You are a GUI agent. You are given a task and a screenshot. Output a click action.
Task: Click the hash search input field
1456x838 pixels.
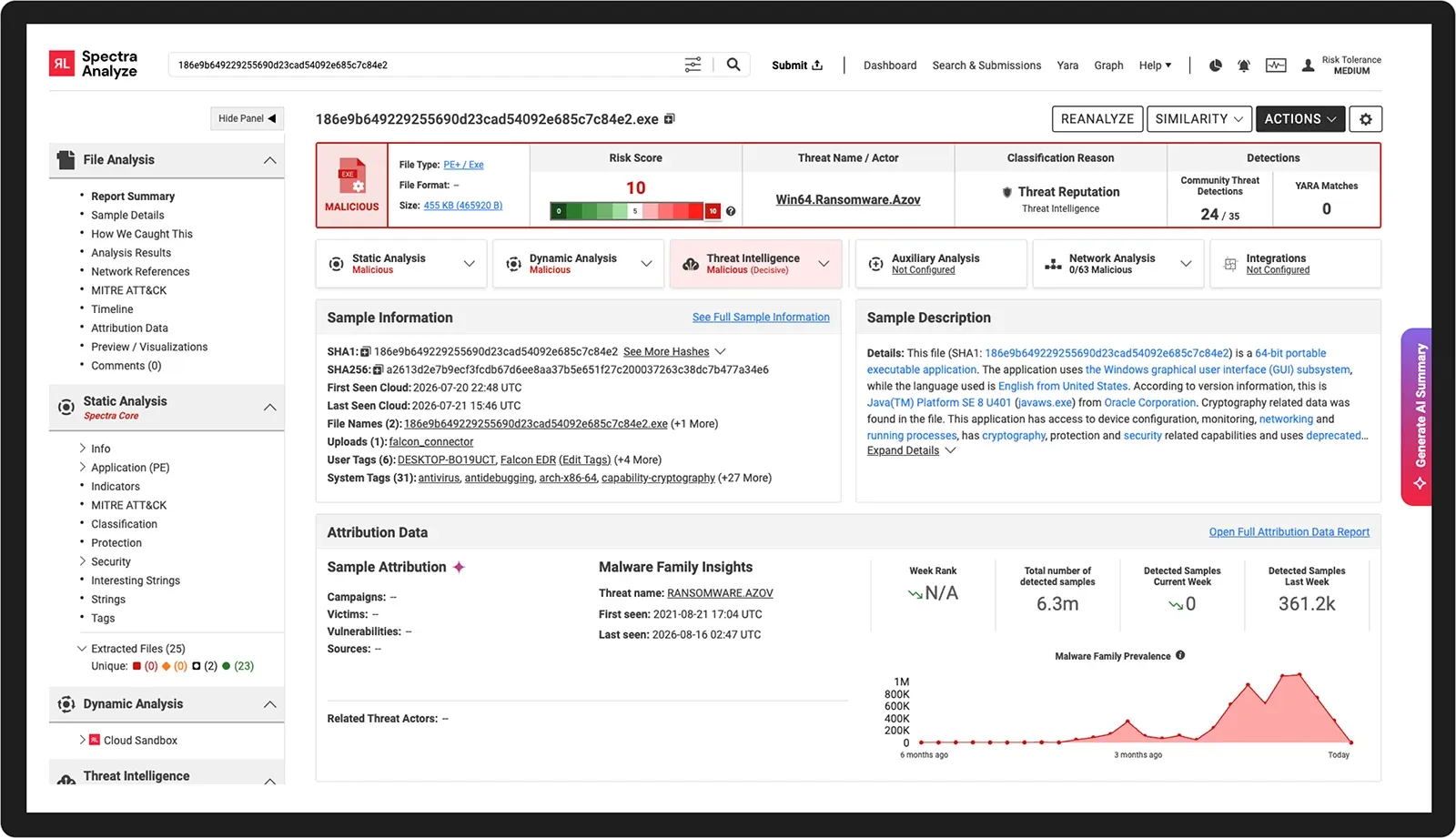point(426,65)
